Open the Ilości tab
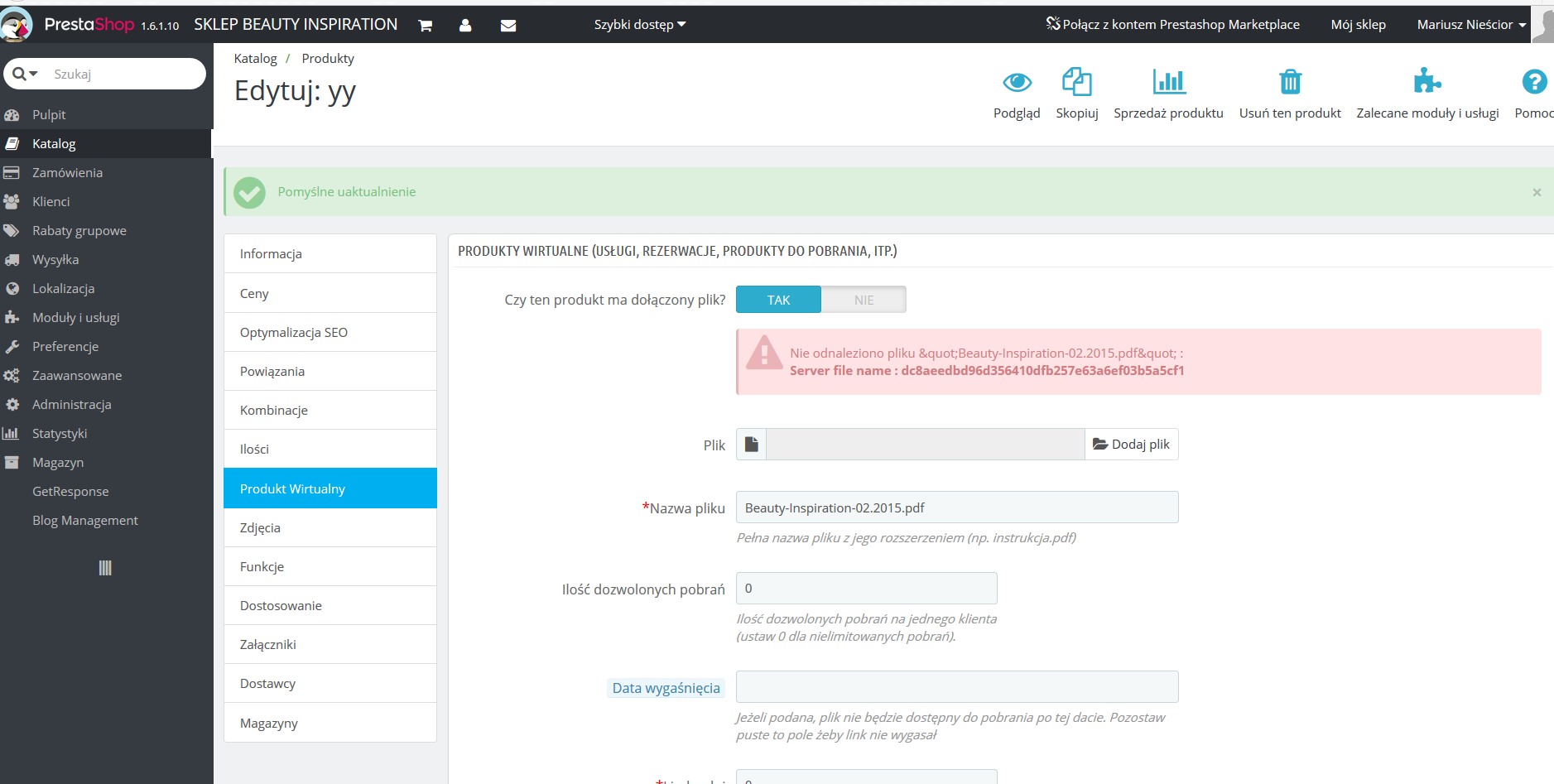 (330, 450)
